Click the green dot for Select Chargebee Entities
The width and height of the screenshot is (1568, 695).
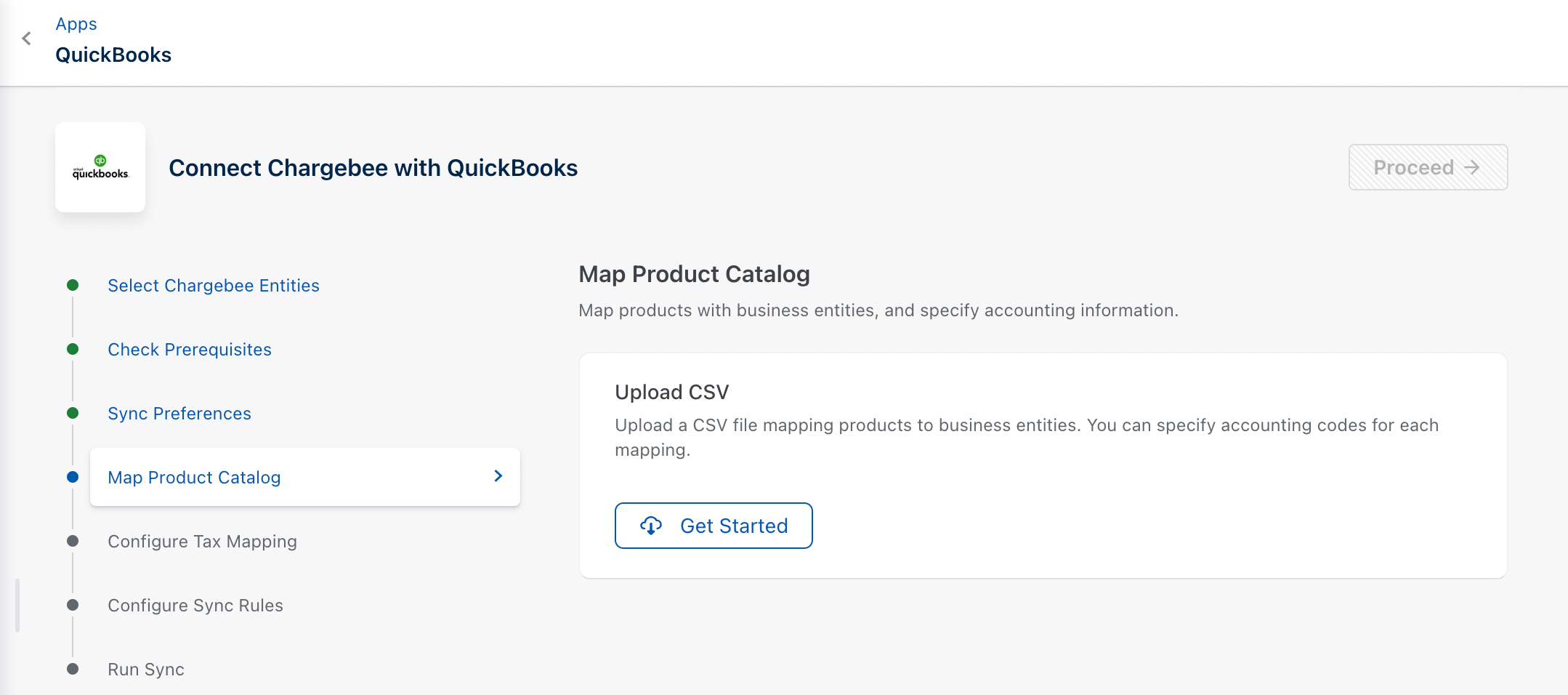[73, 285]
